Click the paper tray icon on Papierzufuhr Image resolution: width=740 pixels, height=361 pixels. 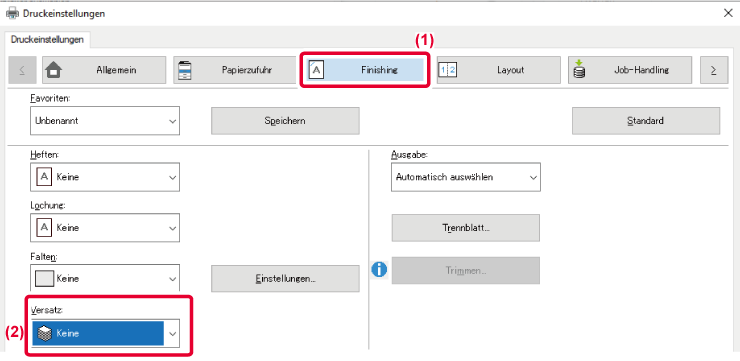pos(183,70)
